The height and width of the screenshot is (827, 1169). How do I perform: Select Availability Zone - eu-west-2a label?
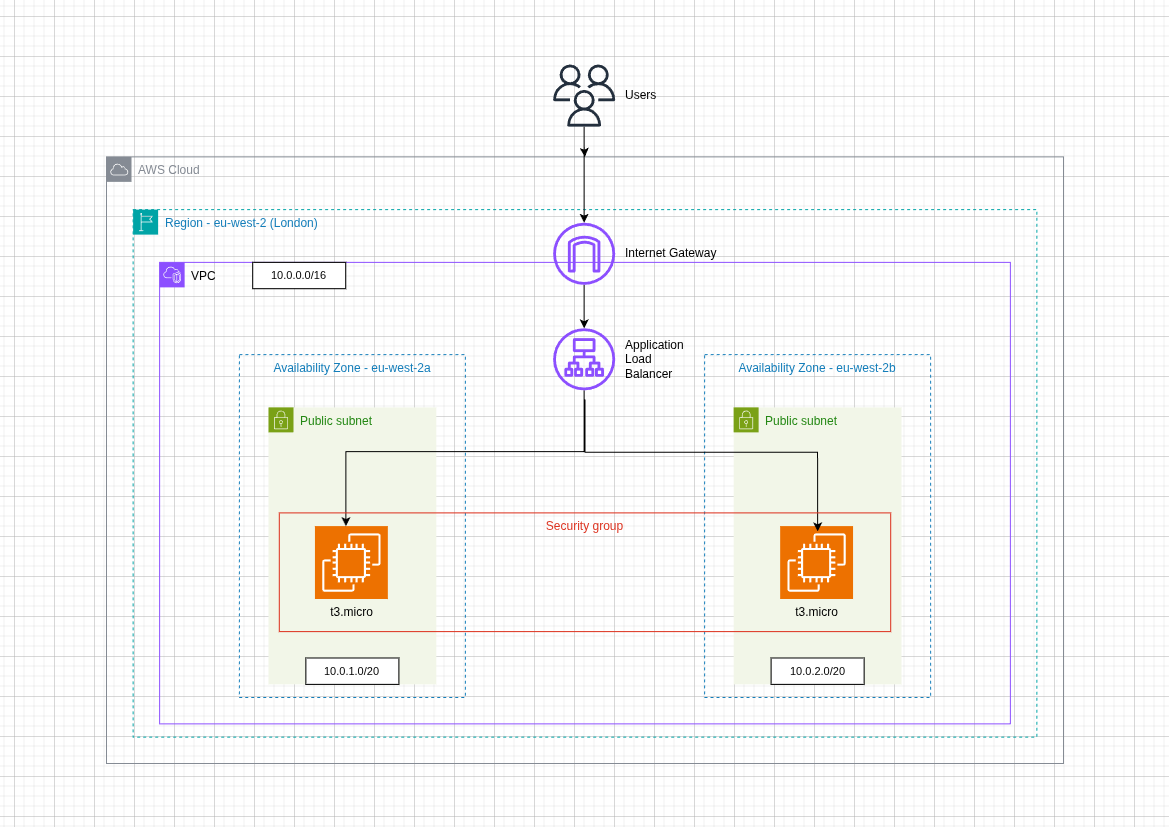click(x=352, y=368)
